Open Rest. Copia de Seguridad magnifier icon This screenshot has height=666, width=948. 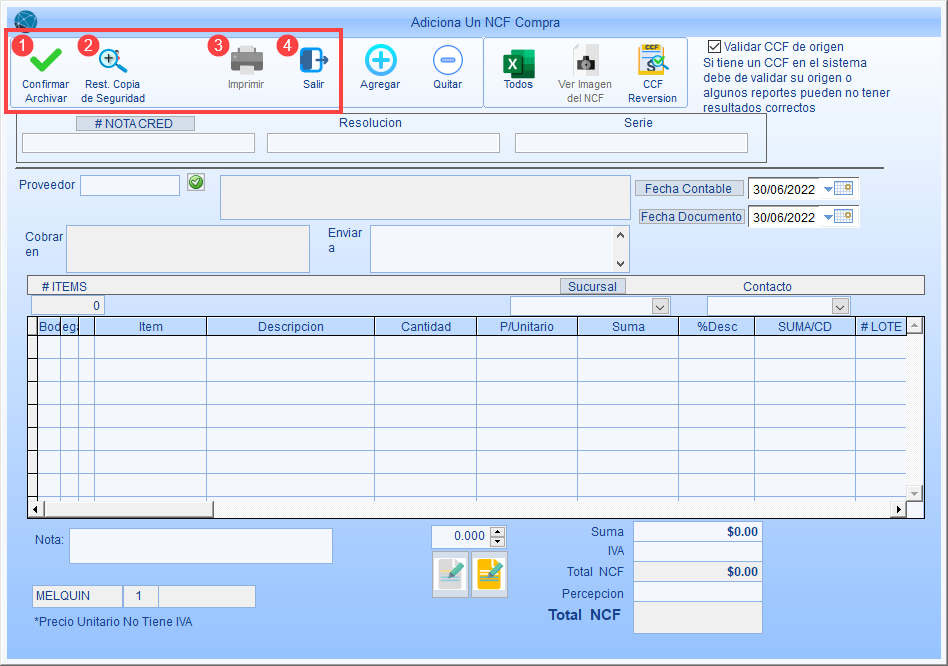pos(113,60)
